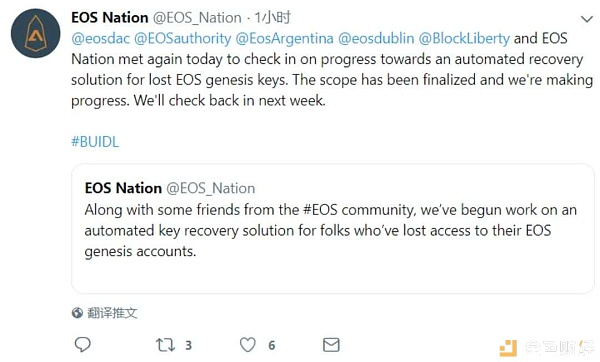Screen dimensions: 600x362
Task: Open the @BlockLiberty mention link
Action: point(464,38)
